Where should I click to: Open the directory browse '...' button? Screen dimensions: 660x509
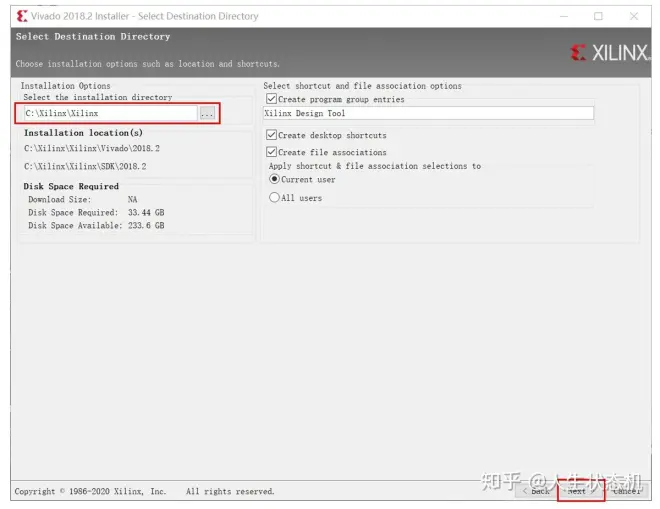pos(207,113)
